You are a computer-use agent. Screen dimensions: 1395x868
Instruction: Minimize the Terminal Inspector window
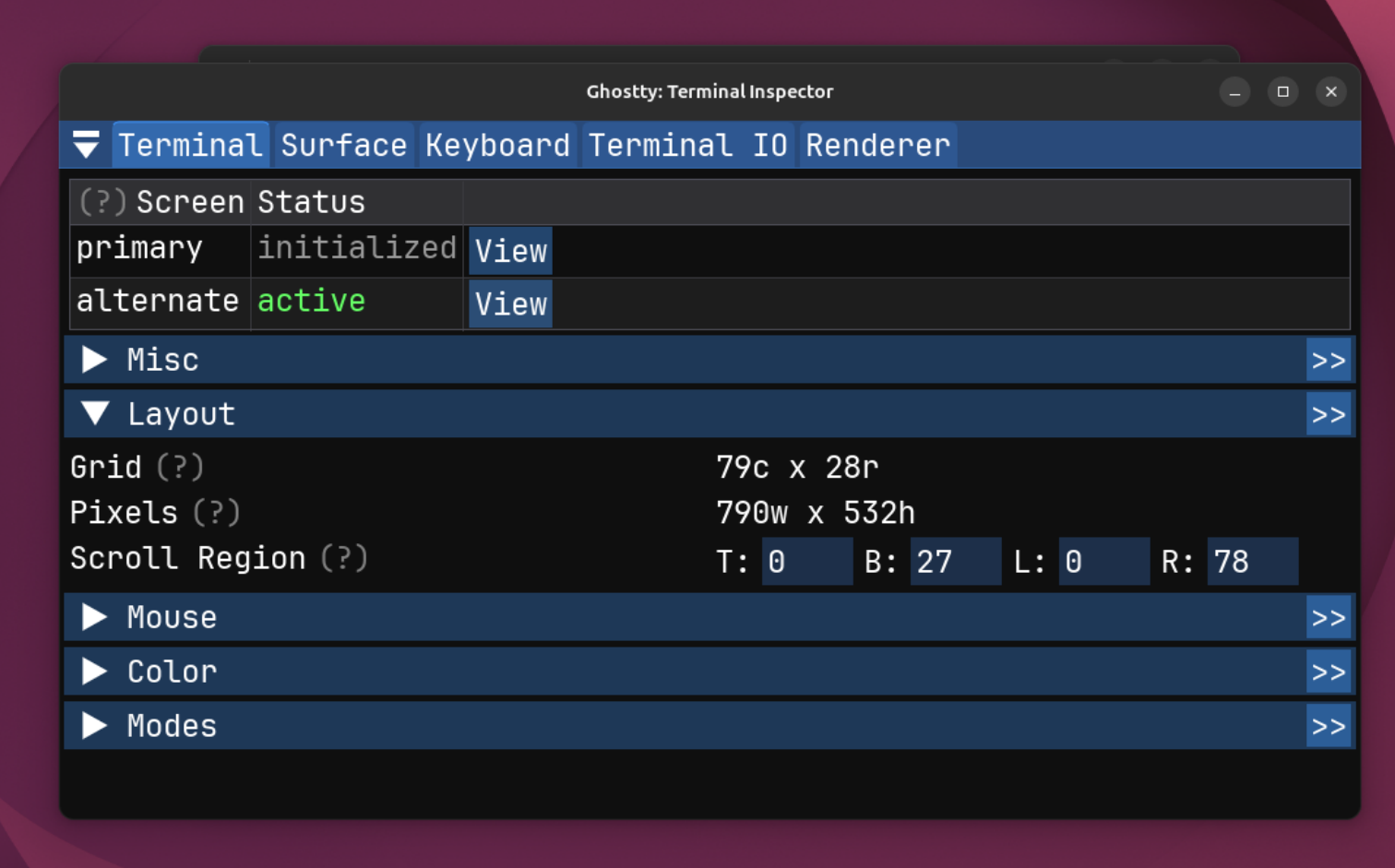(x=1234, y=91)
